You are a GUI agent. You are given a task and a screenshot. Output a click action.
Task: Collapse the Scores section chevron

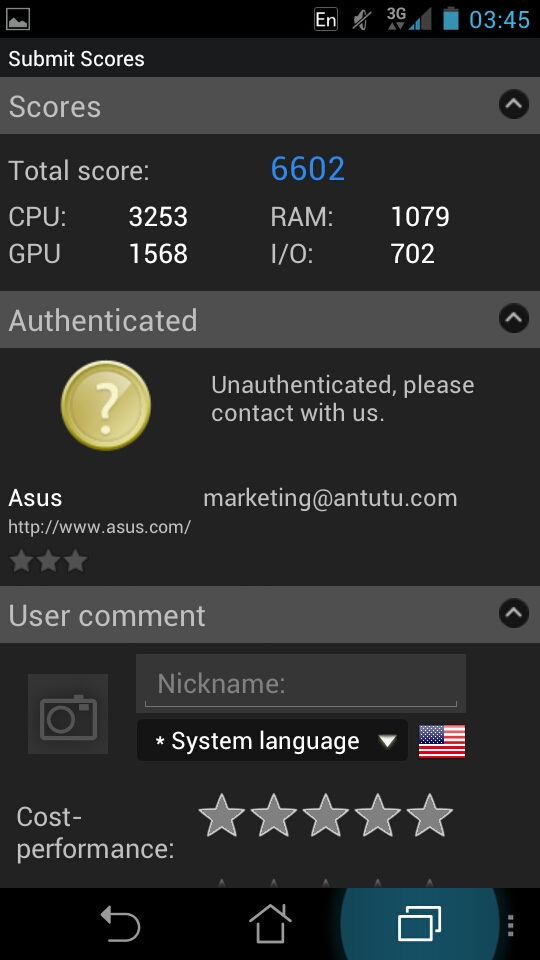[514, 105]
